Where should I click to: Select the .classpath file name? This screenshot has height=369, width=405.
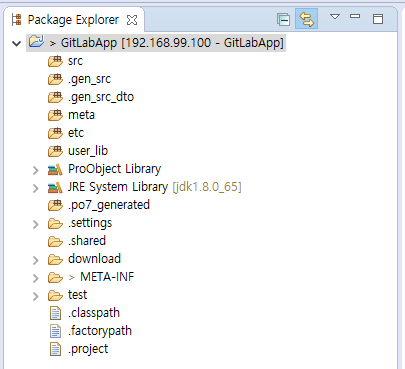(x=94, y=313)
